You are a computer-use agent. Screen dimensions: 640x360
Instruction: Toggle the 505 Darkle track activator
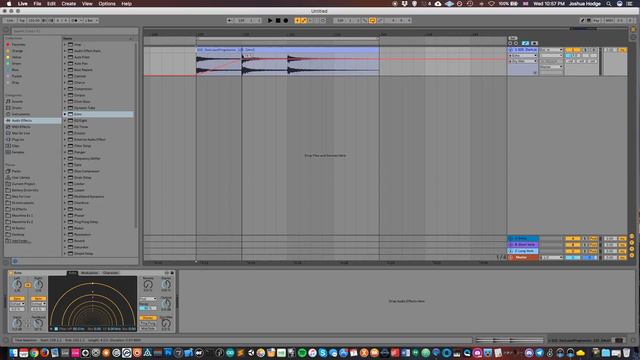tap(573, 50)
